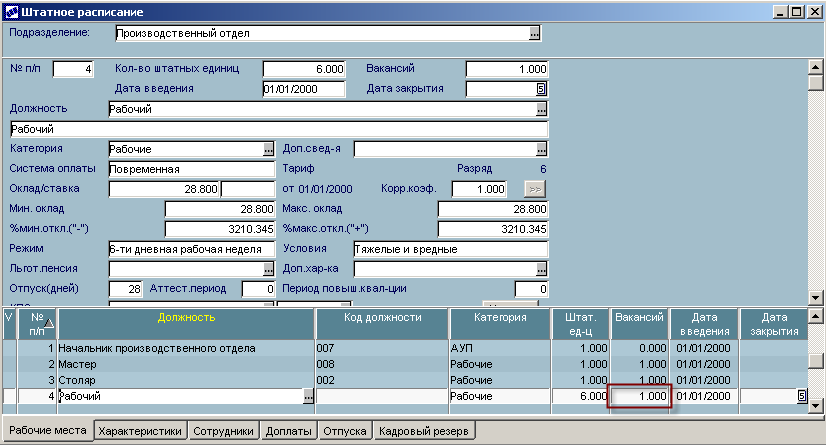Click table scrollbar down arrow

(x=815, y=406)
